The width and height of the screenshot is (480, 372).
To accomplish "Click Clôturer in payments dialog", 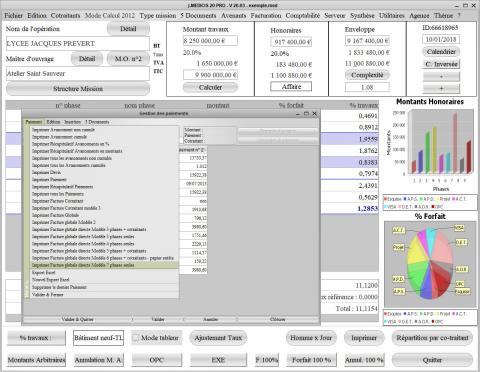I will [278, 319].
